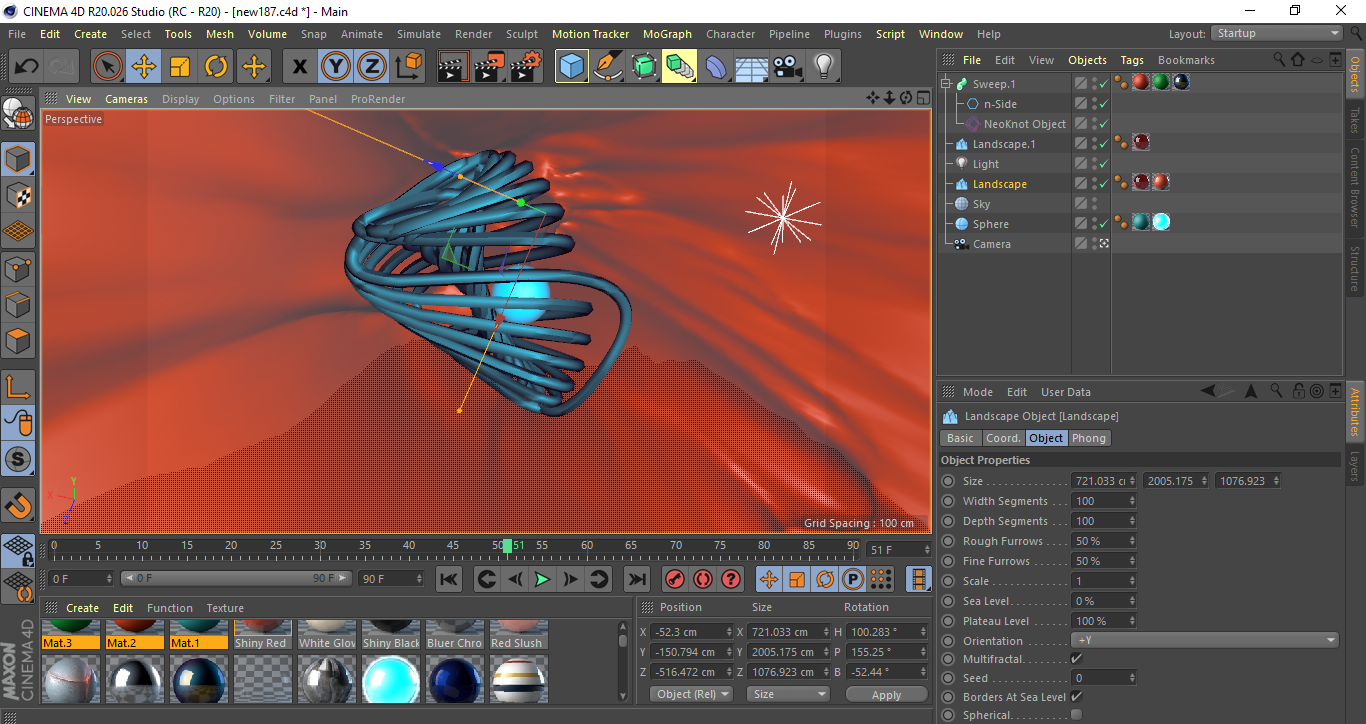This screenshot has width=1366, height=724.
Task: Add a Camera object
Action: (788, 67)
